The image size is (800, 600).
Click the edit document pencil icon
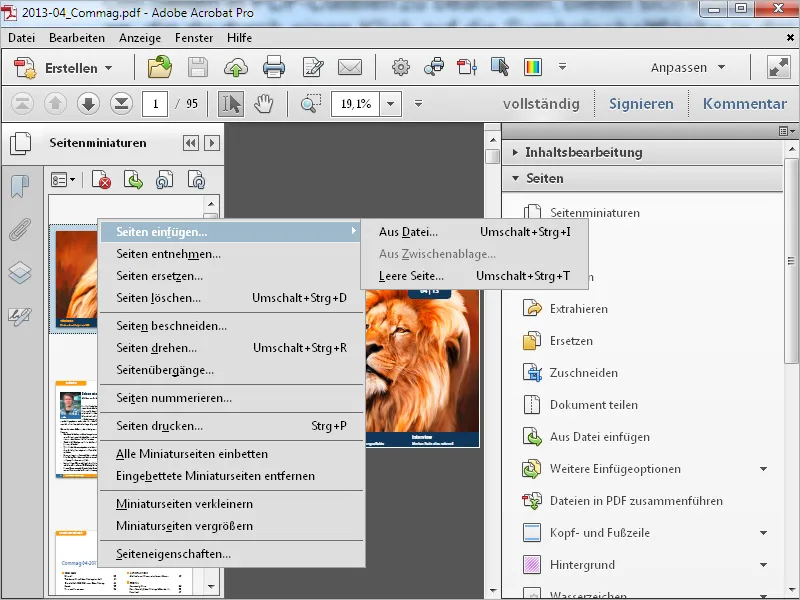(313, 67)
